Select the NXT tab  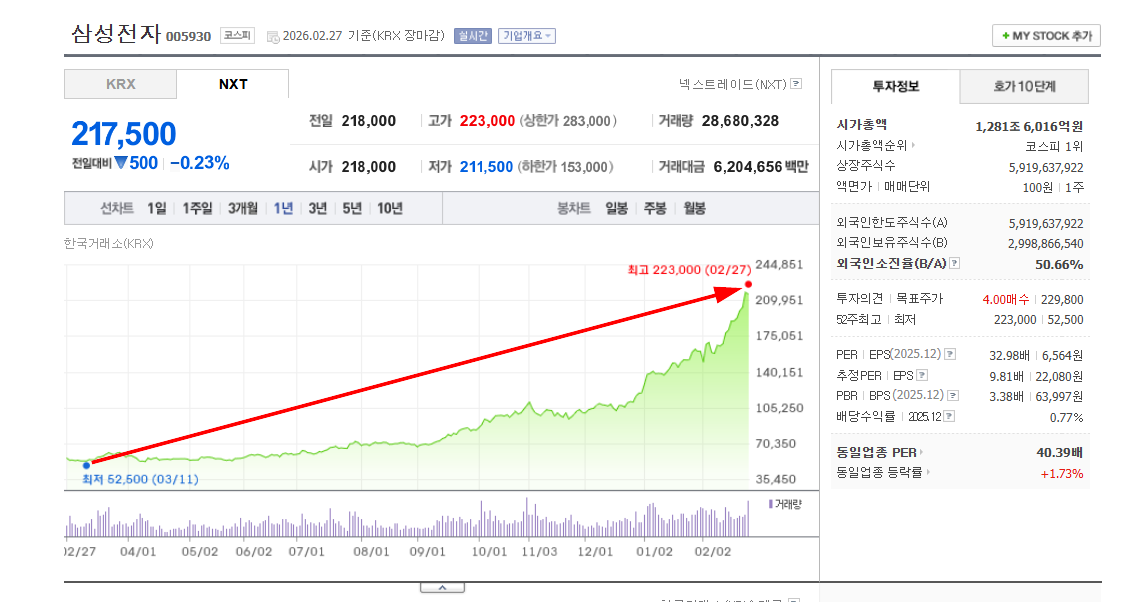[233, 85]
